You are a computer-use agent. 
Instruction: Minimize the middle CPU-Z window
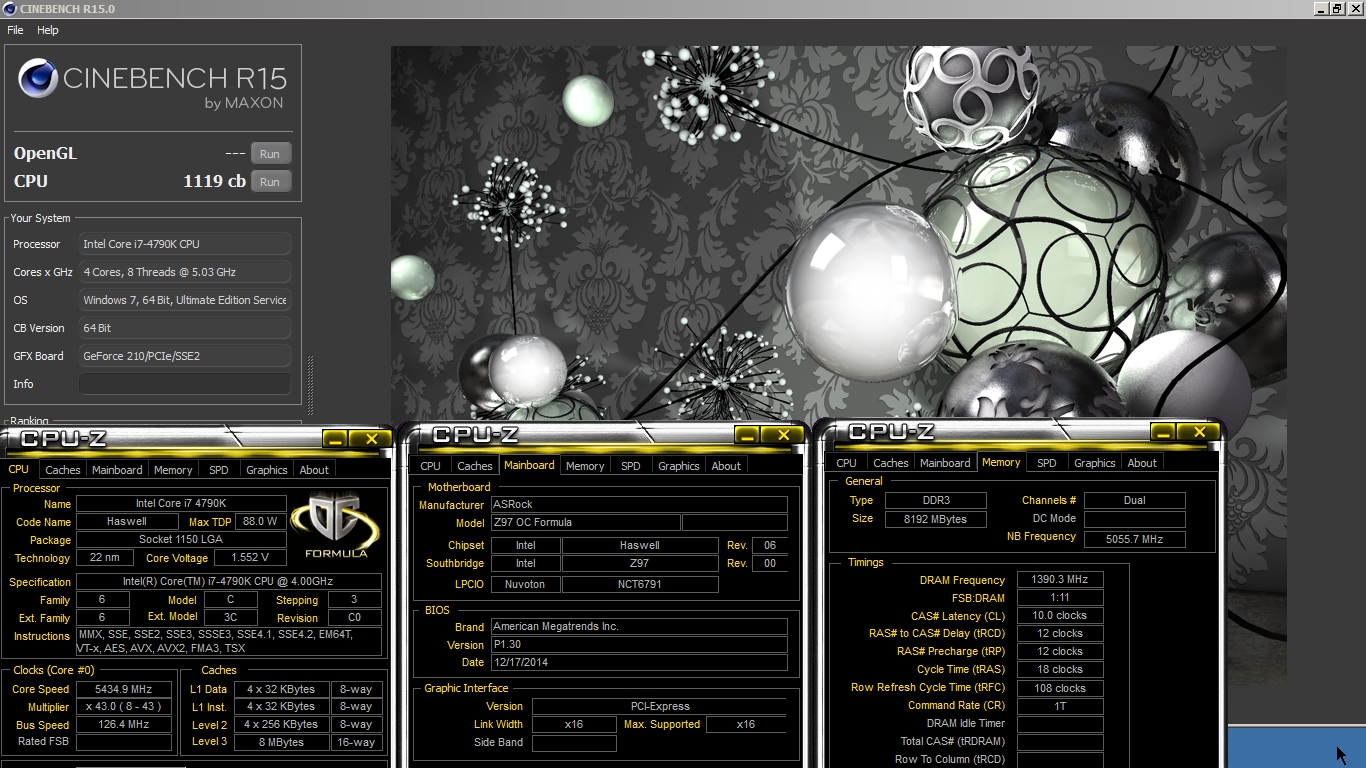point(747,435)
